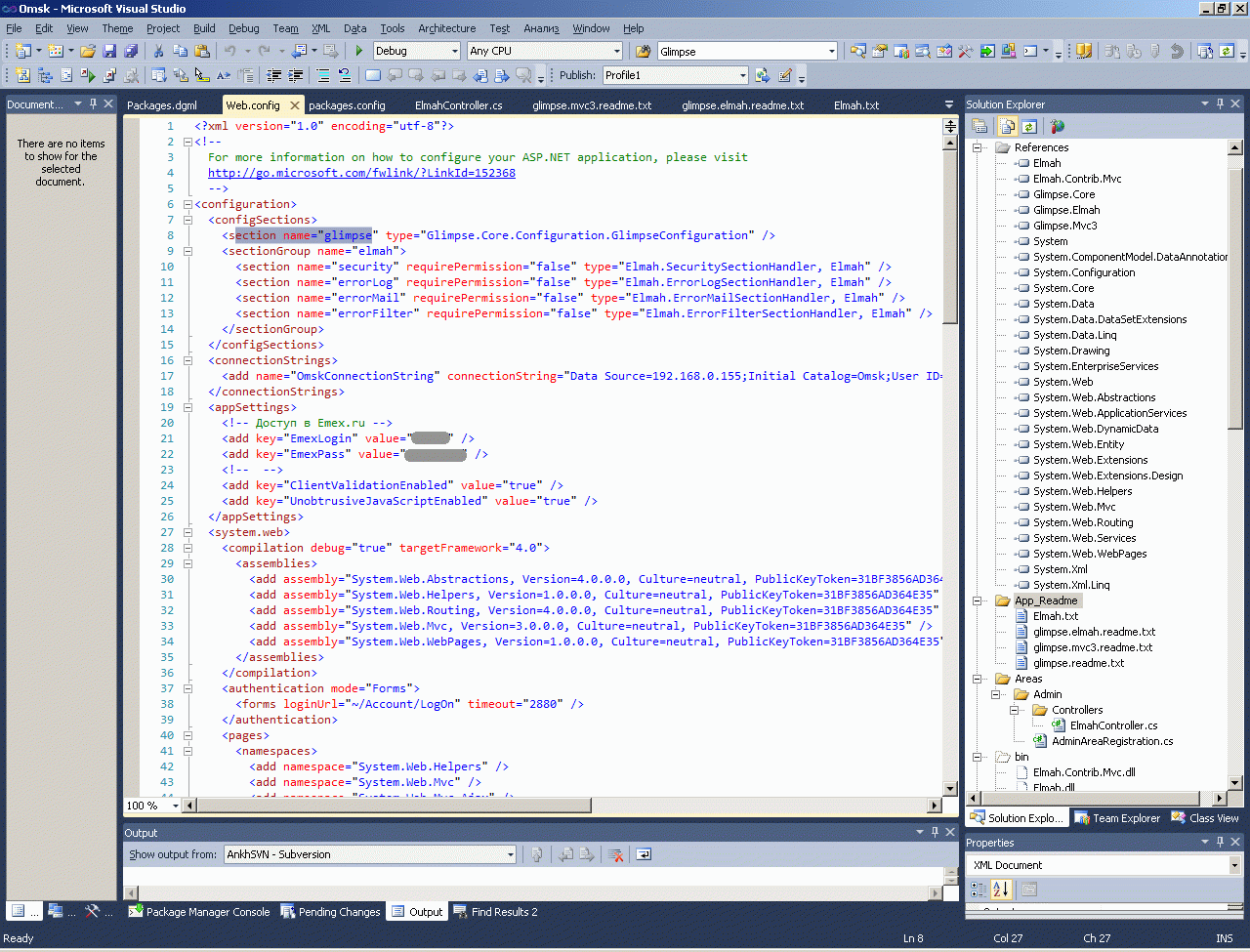Screen dimensions: 1250x952
Task: Click the Find in Files binoculars-folder icon
Action: coord(644,51)
